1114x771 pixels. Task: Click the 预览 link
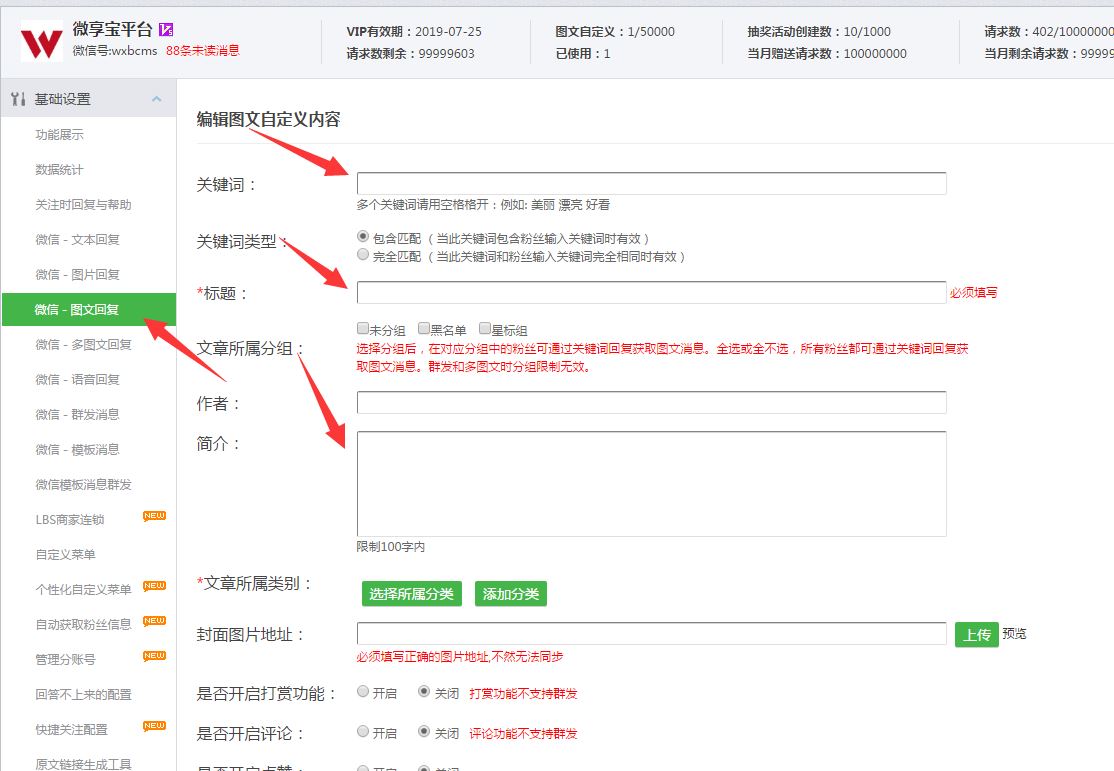[x=1015, y=633]
